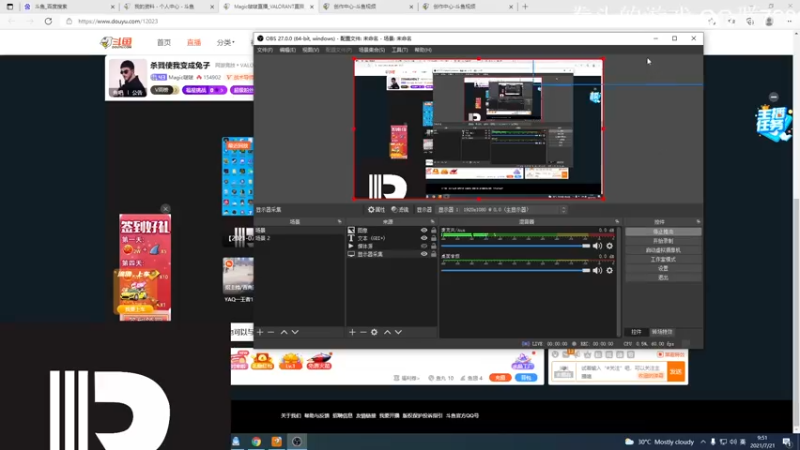Open the Scene Collection (场景集合) menu
This screenshot has height=450, width=800.
371,50
